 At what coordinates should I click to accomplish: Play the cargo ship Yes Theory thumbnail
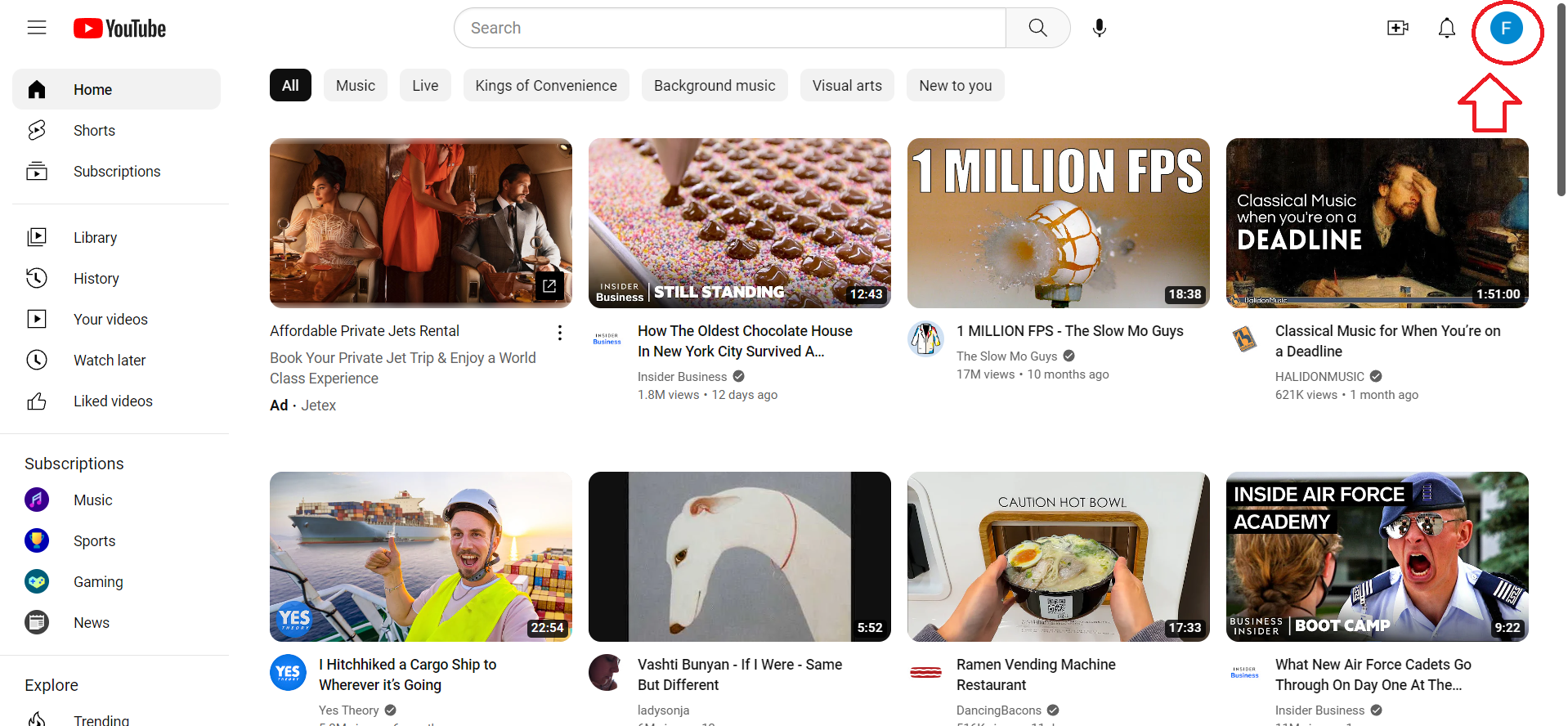[x=421, y=557]
